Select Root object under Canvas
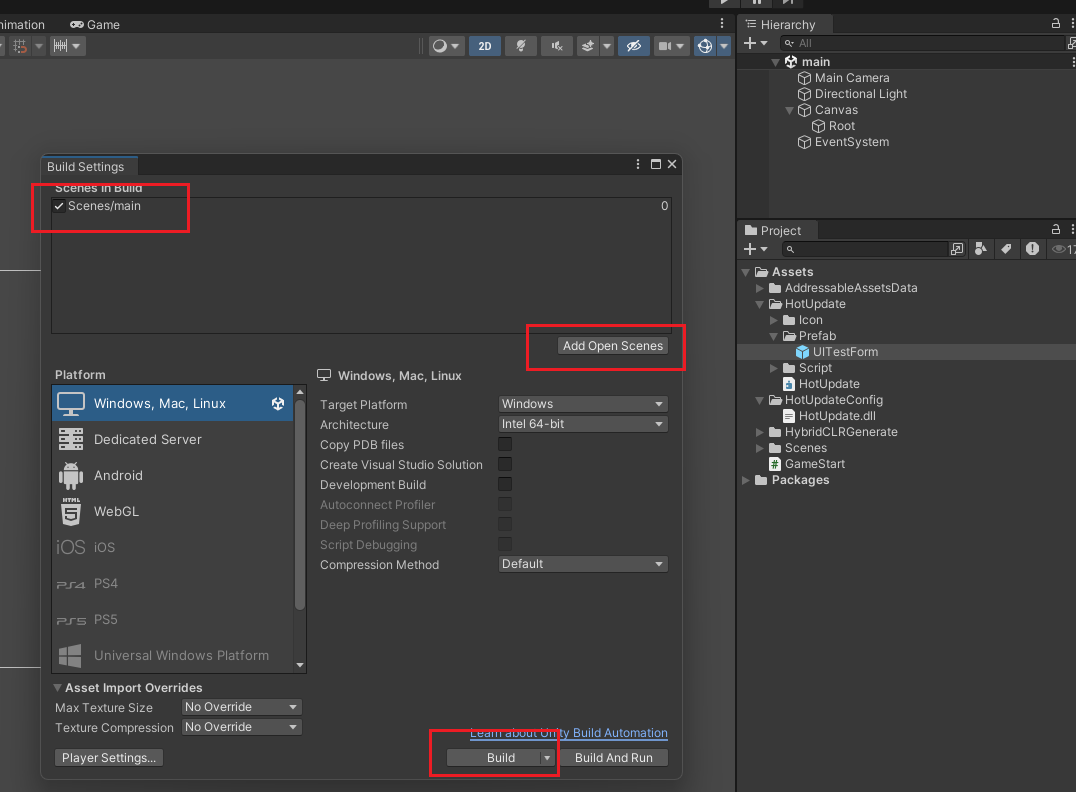 click(x=841, y=126)
